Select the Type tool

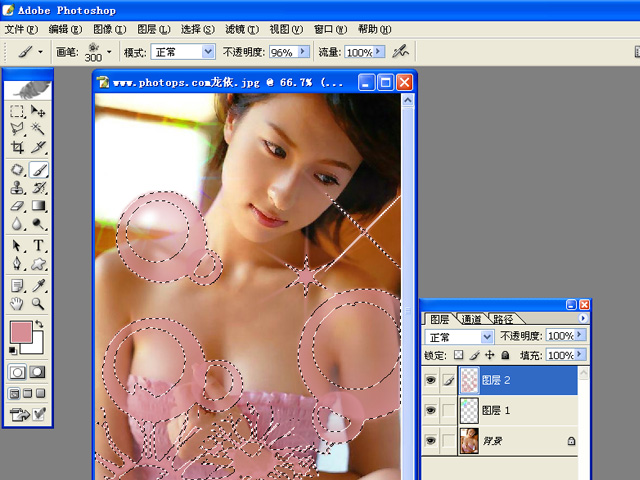coord(39,245)
